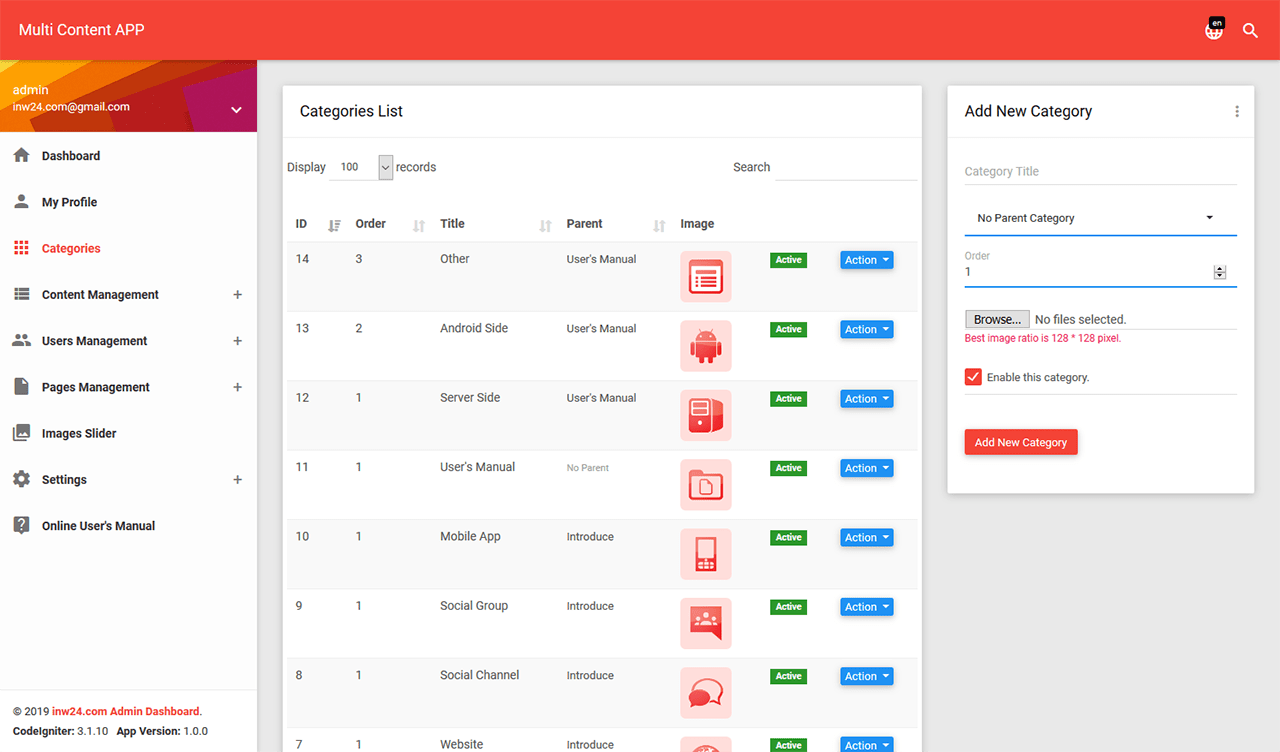
Task: Click the Android Side category image
Action: point(706,346)
